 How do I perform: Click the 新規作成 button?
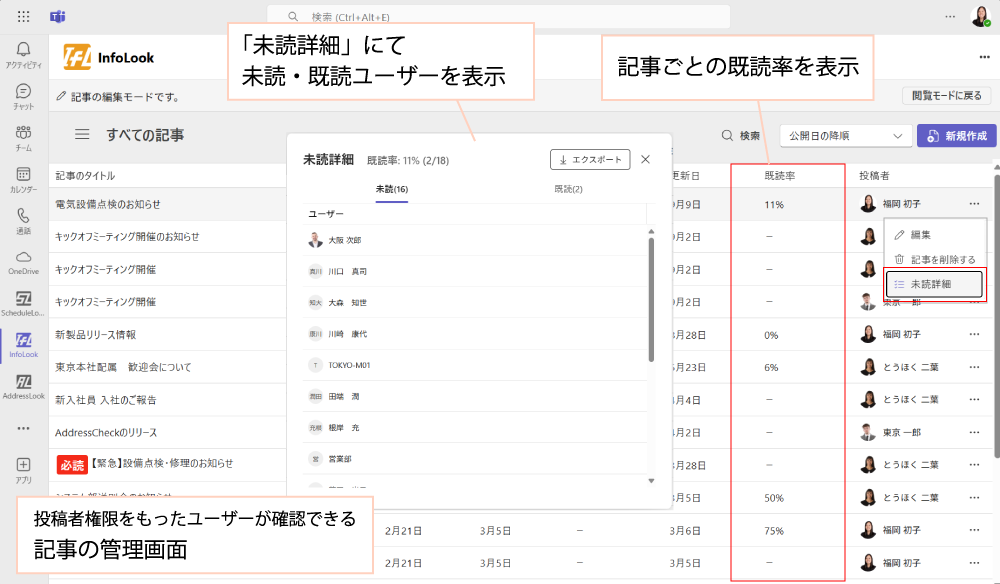[x=957, y=136]
